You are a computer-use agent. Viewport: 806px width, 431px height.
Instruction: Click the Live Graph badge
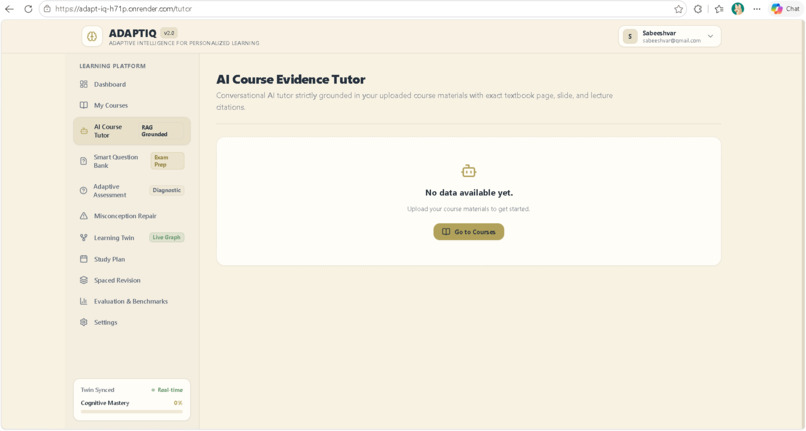pyautogui.click(x=167, y=238)
